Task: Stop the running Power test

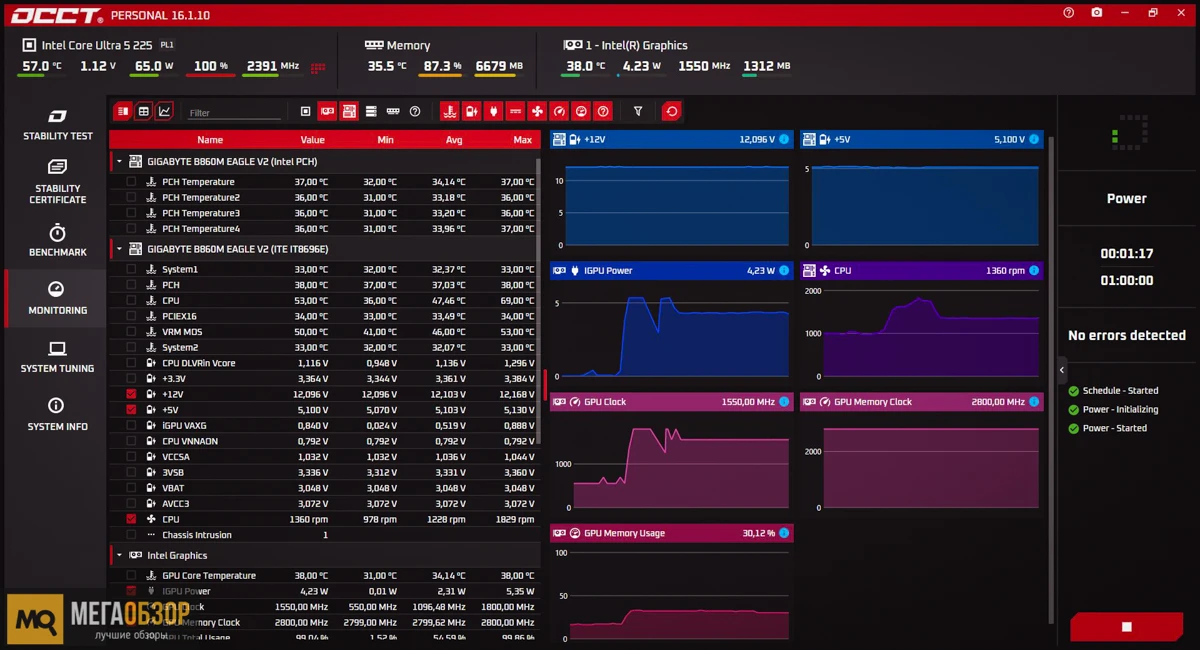Action: click(x=1127, y=627)
